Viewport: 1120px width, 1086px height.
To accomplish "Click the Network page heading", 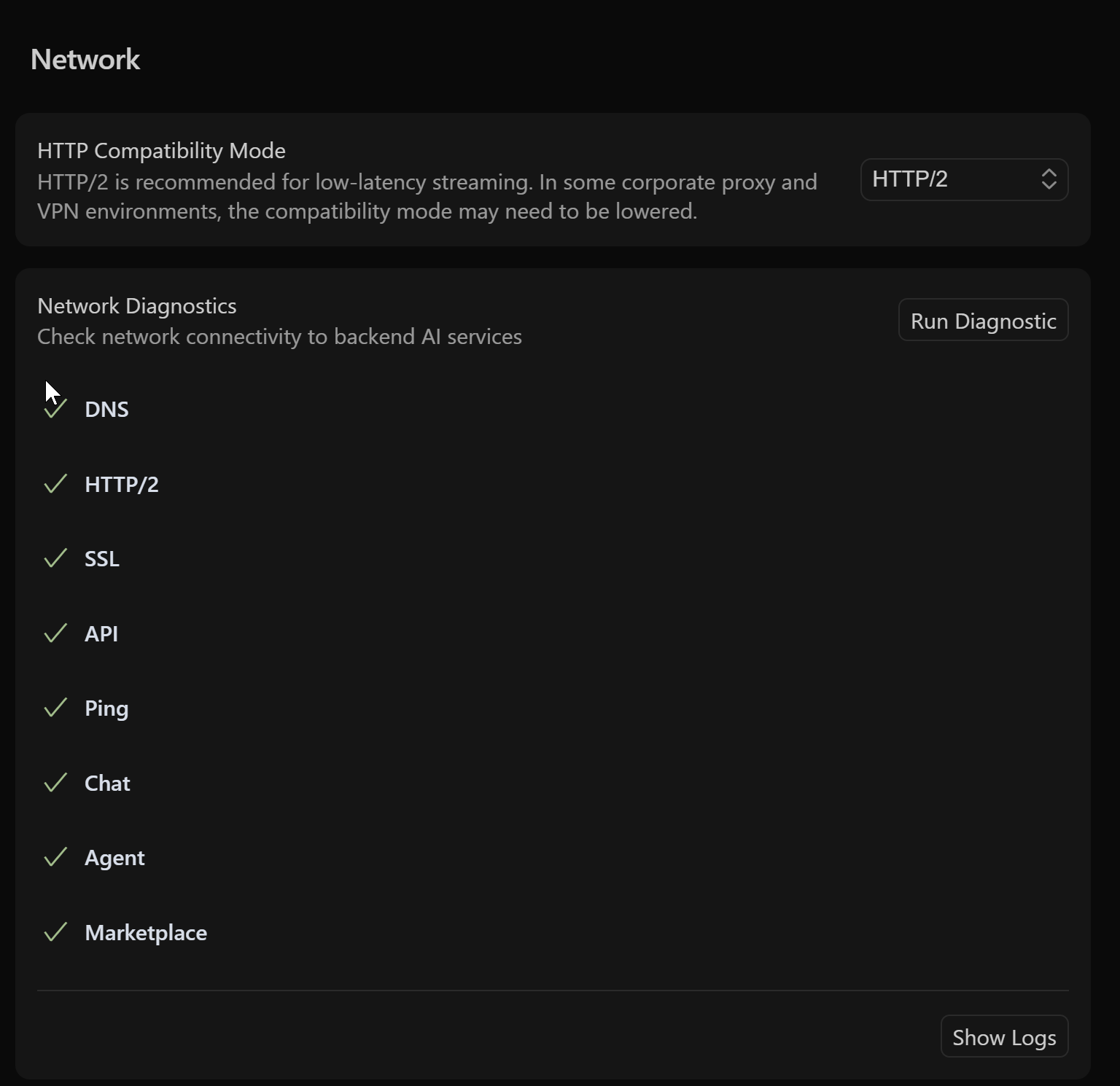I will (x=85, y=60).
